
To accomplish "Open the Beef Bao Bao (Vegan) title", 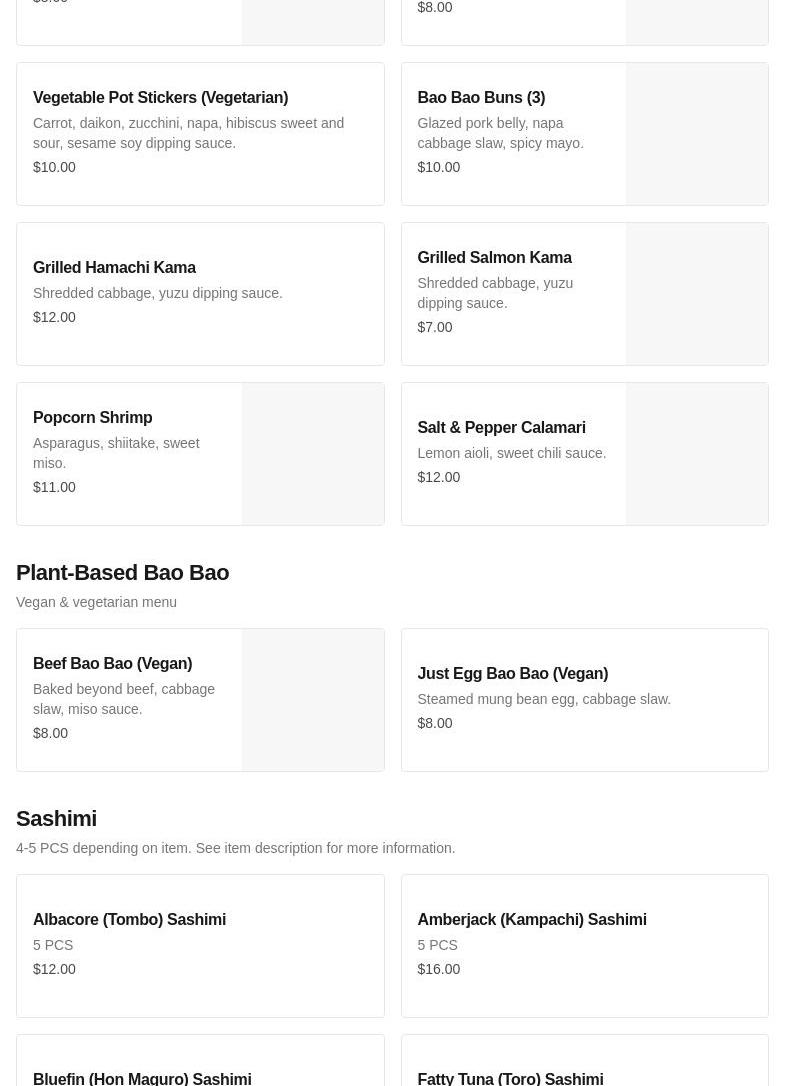I will (112, 664).
